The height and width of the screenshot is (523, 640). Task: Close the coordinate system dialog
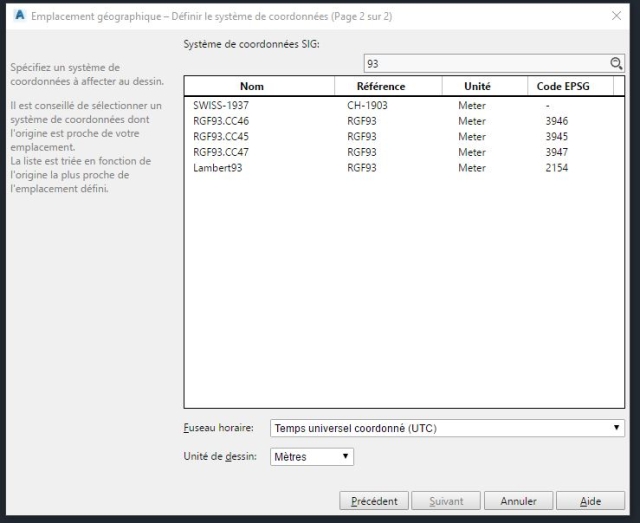point(616,16)
